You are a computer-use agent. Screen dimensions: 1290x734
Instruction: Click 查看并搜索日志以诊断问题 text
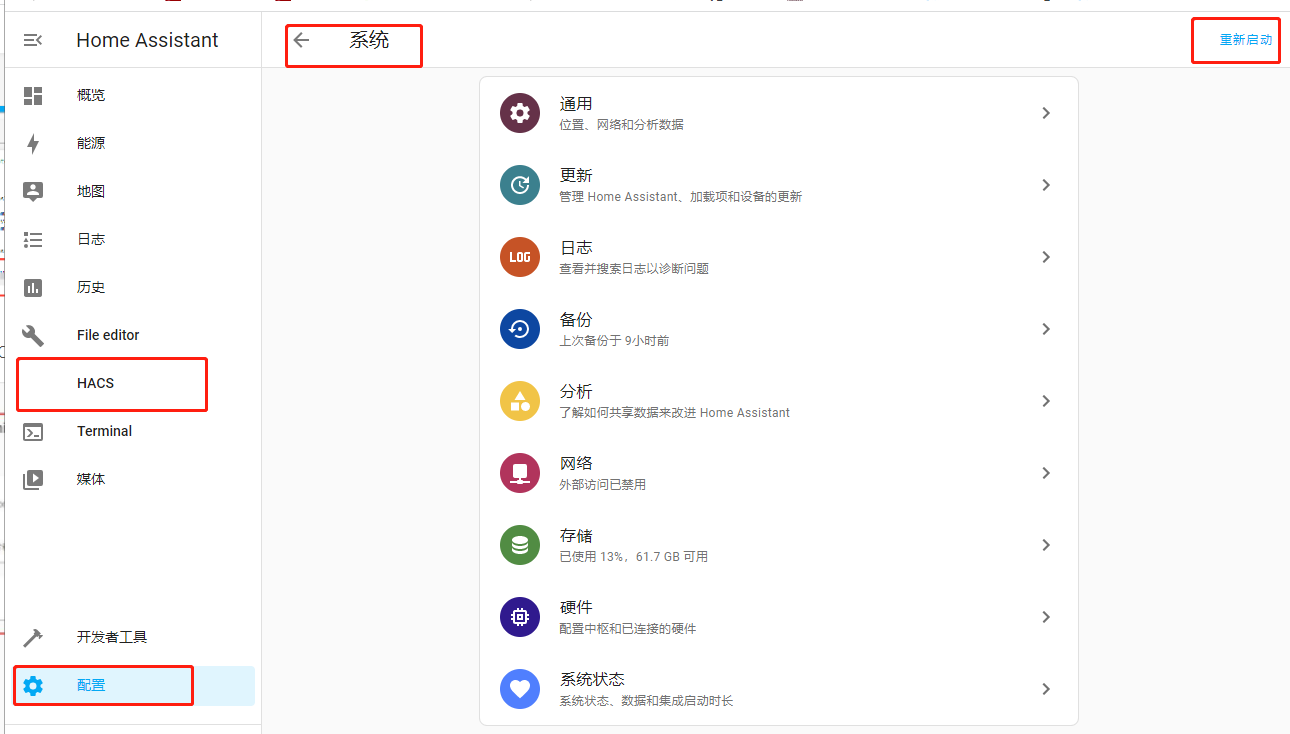tap(634, 269)
